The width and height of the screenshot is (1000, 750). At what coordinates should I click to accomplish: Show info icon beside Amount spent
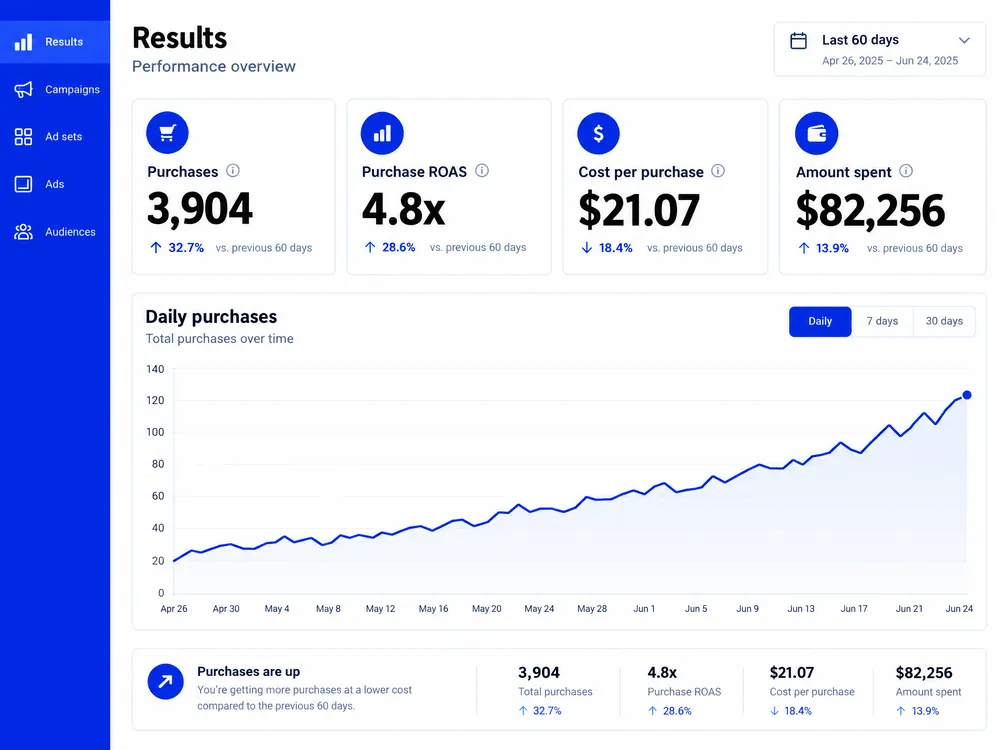point(906,170)
